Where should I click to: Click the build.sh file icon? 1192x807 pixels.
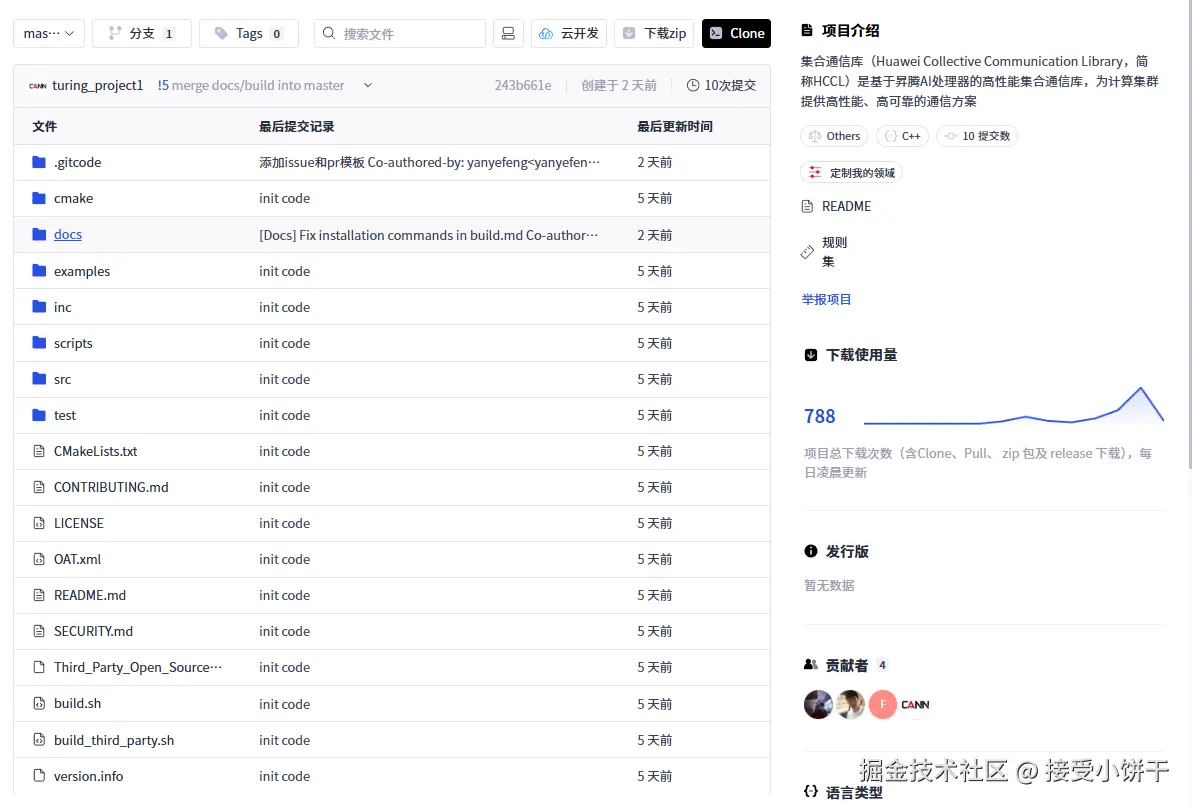pos(39,704)
